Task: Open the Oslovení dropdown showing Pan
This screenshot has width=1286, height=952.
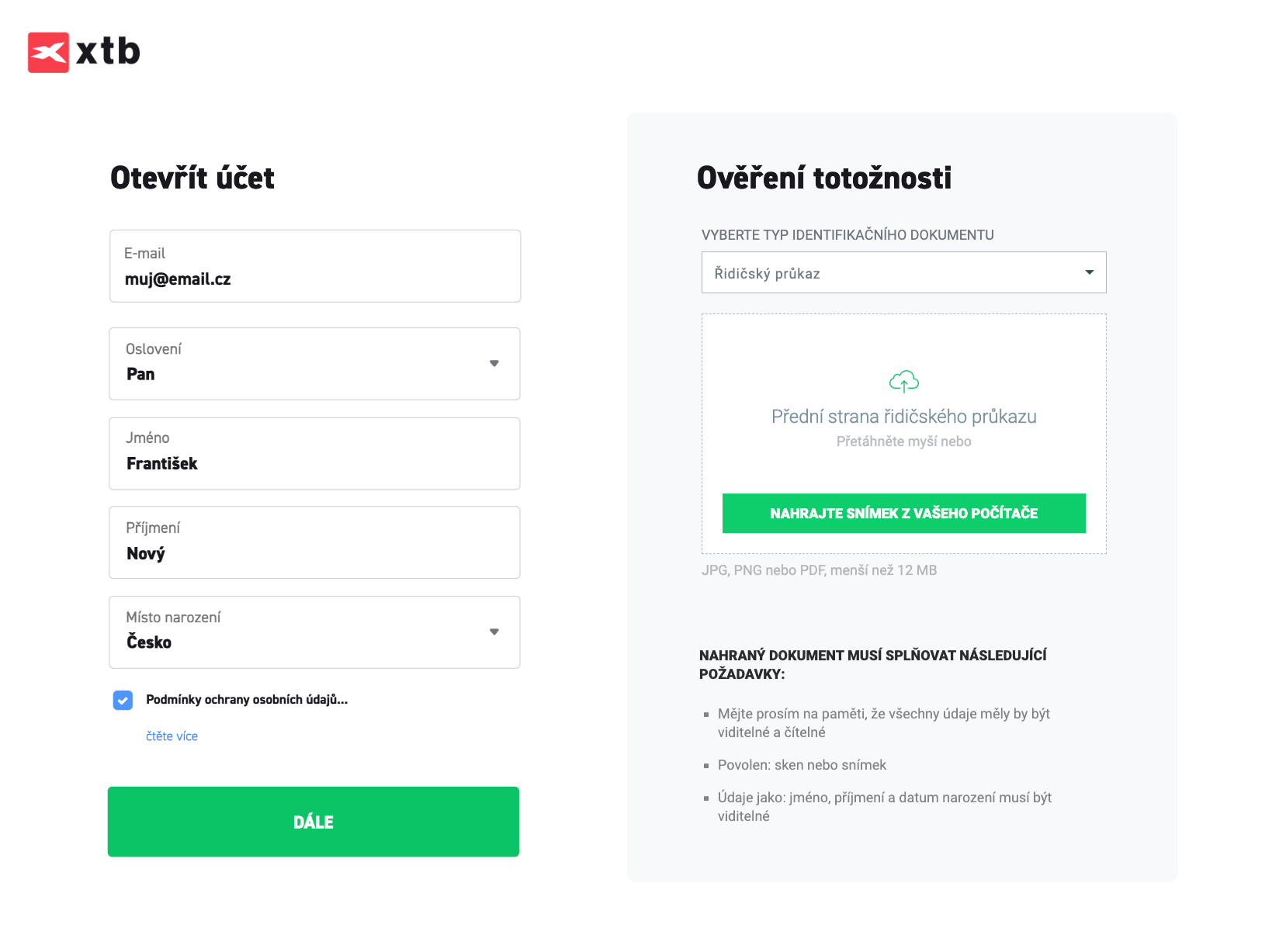Action: (x=314, y=364)
